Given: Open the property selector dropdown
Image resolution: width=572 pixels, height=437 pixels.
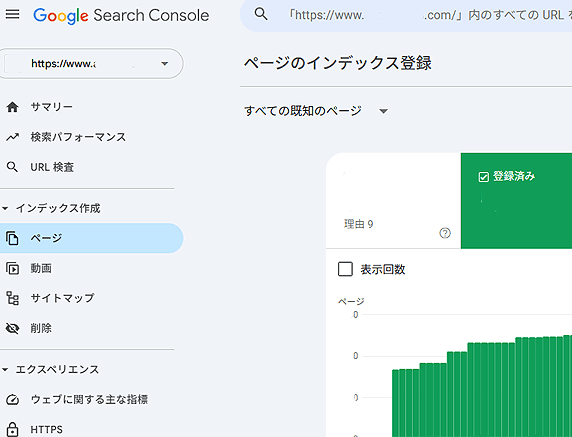Looking at the screenshot, I should 90,63.
